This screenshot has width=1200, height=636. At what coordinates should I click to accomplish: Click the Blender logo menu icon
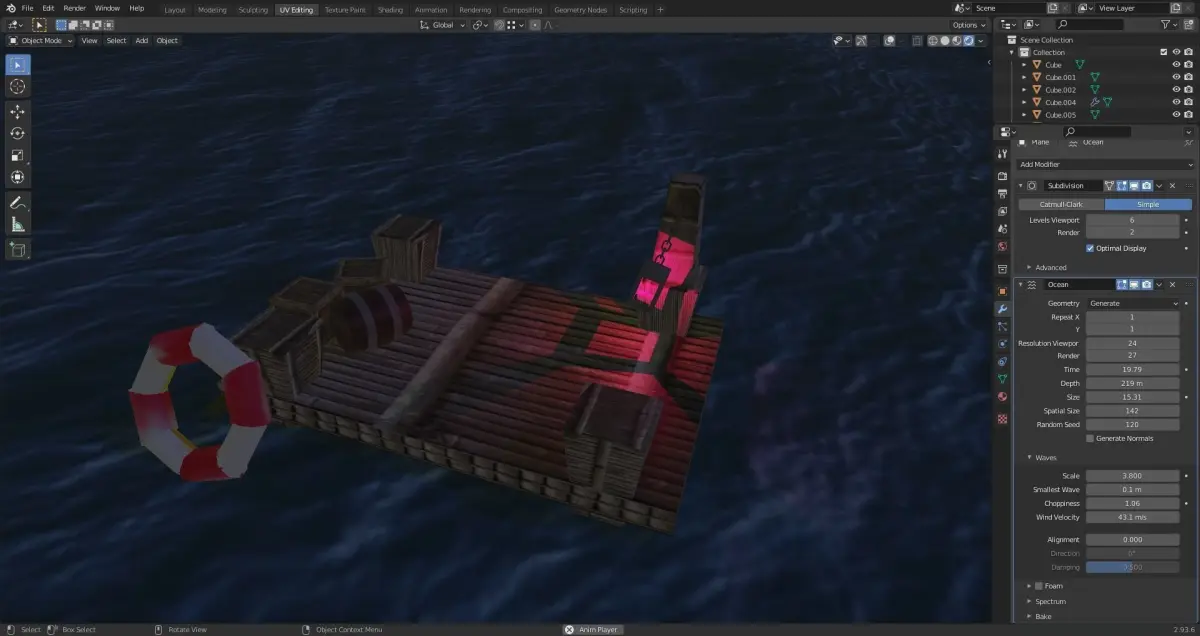click(x=11, y=9)
